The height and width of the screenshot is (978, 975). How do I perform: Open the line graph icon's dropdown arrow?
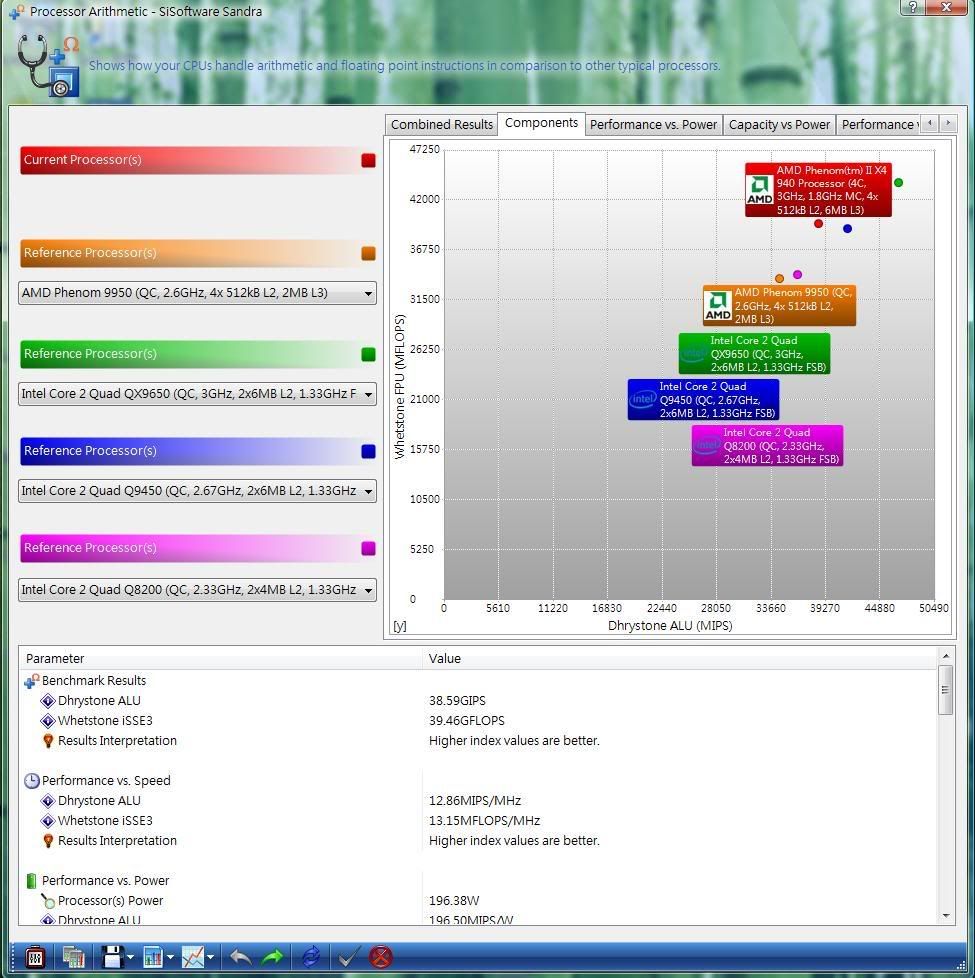pos(210,957)
